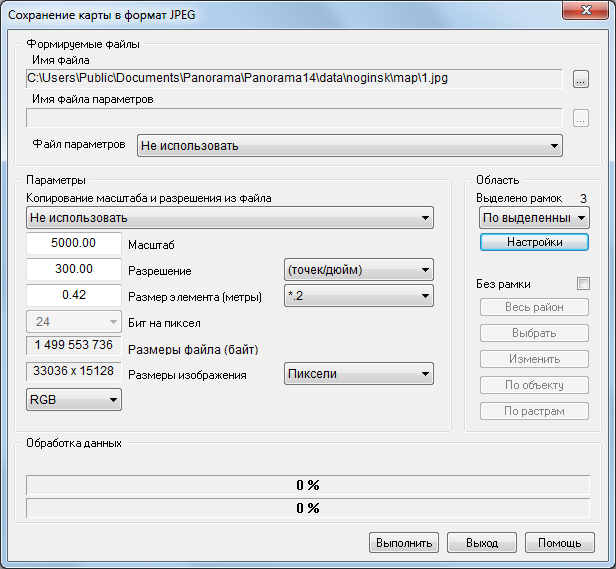616x569 pixels.
Task: Expand the scale copying 'Не использовать' dropdown
Action: [x=230, y=217]
